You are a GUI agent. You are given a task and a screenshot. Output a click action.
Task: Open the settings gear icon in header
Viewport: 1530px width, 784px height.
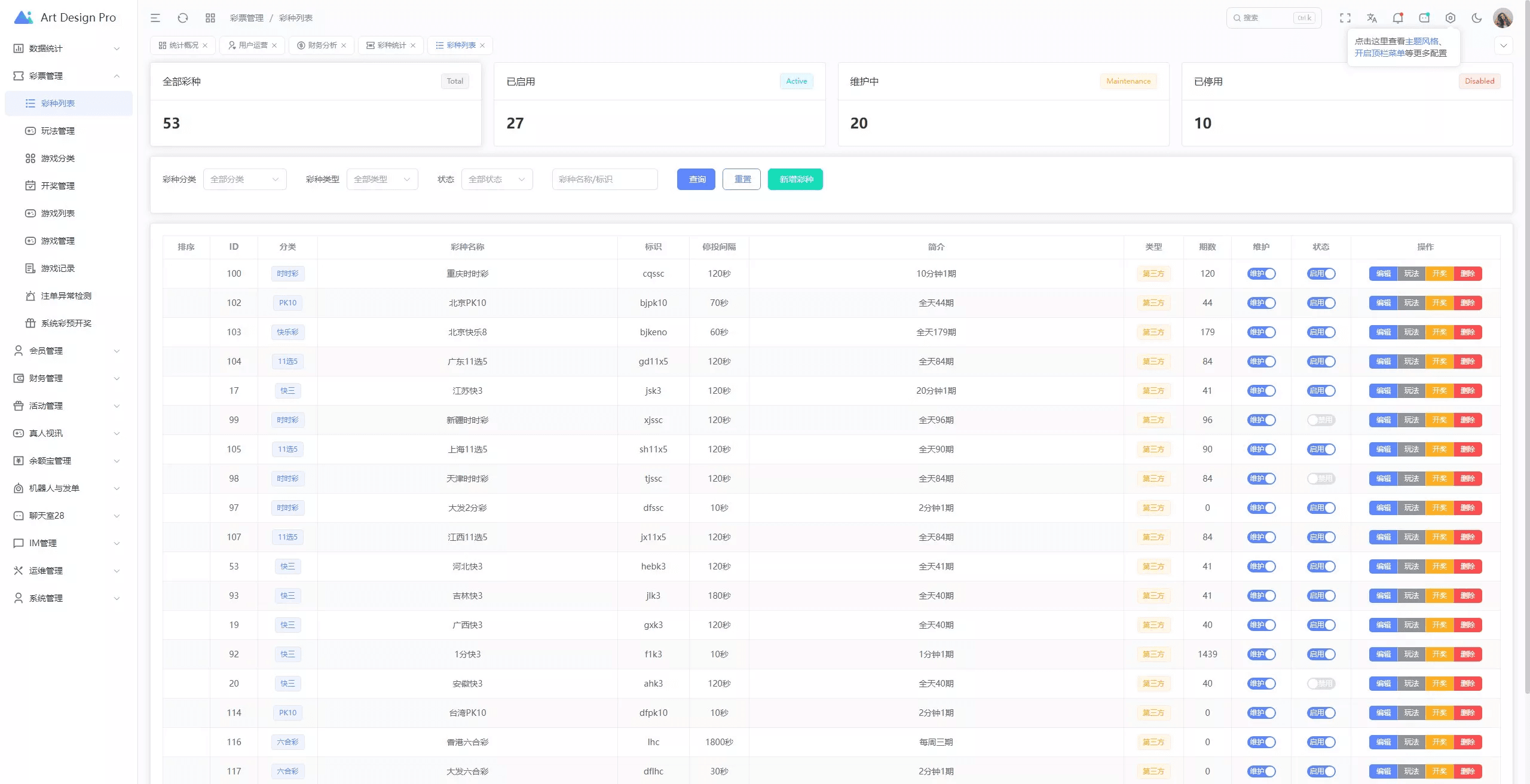click(x=1450, y=18)
